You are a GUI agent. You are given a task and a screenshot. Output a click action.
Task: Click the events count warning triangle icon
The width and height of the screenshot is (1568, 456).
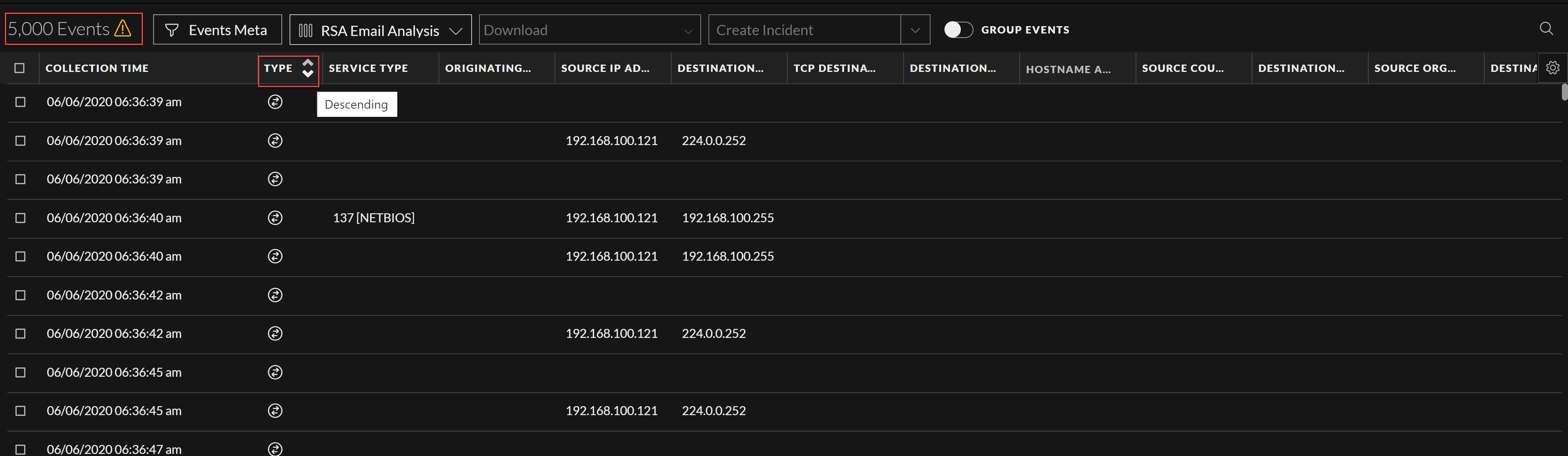[x=123, y=29]
